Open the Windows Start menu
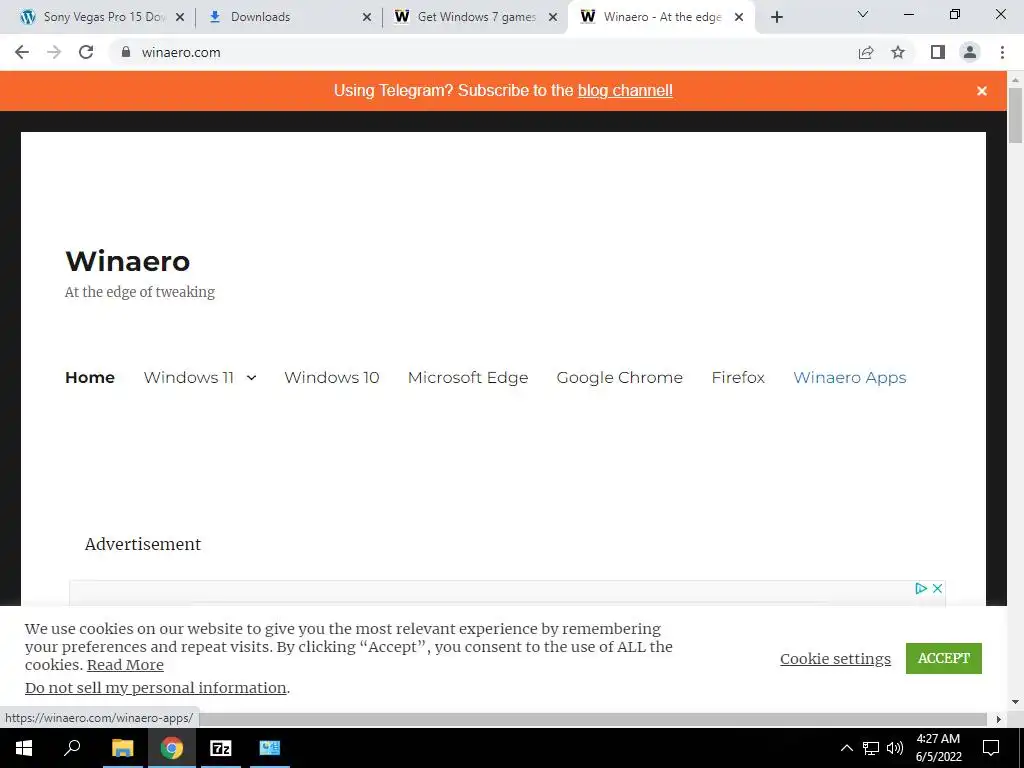The height and width of the screenshot is (768, 1024). (24, 748)
